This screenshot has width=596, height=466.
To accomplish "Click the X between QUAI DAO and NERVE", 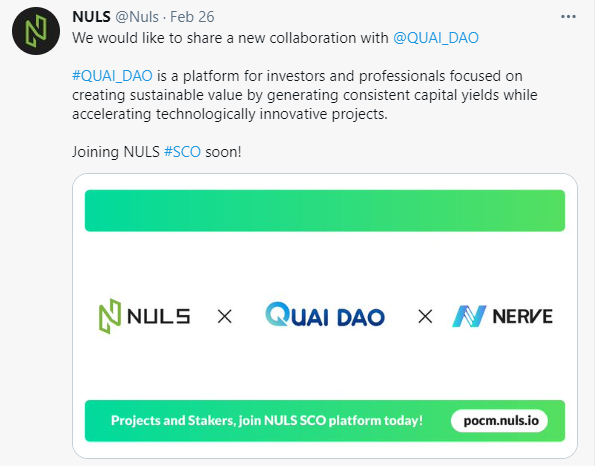I will [425, 316].
